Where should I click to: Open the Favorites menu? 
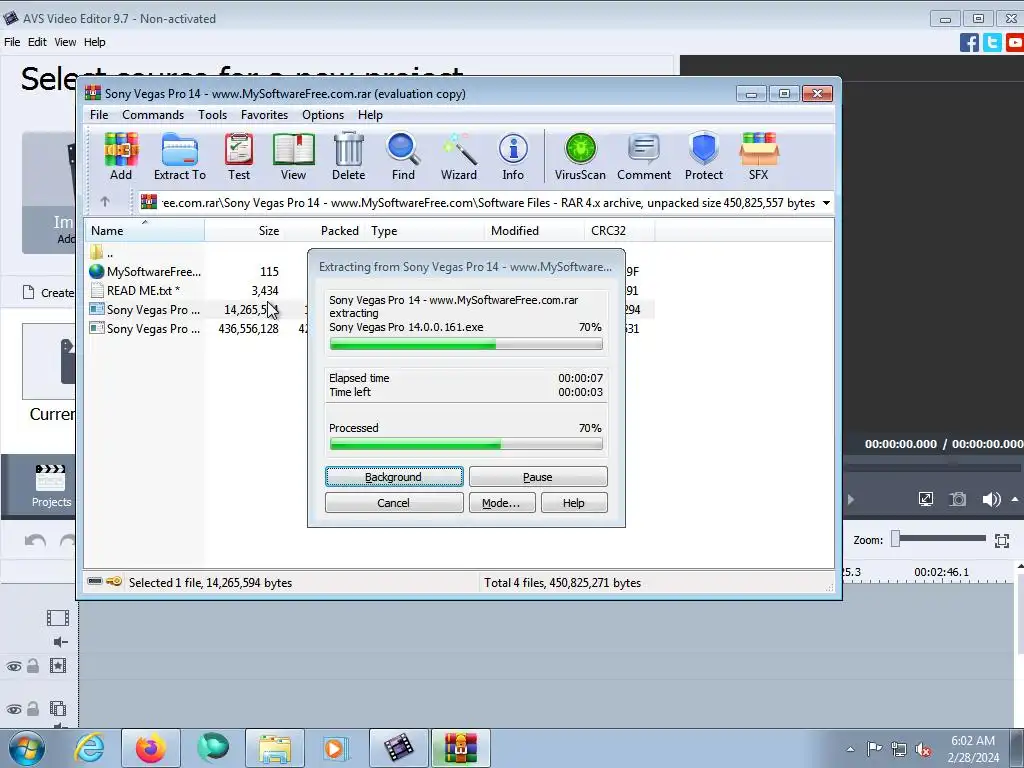coord(264,115)
